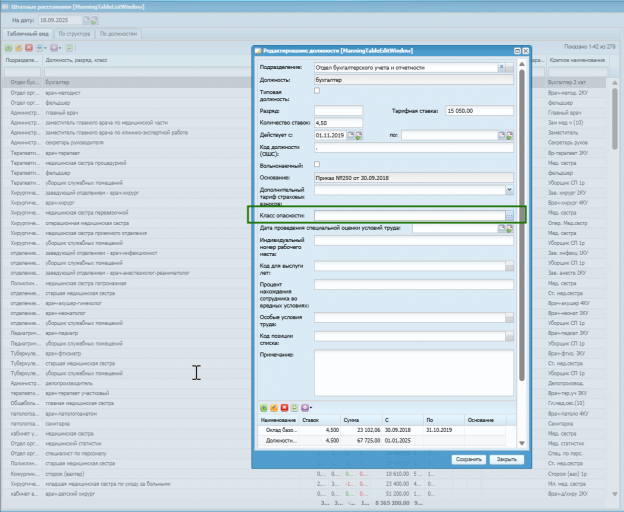Screen dimensions: 624x512
Task: Click set-date arrow icon beside На дату calendar
Action: (94, 20)
